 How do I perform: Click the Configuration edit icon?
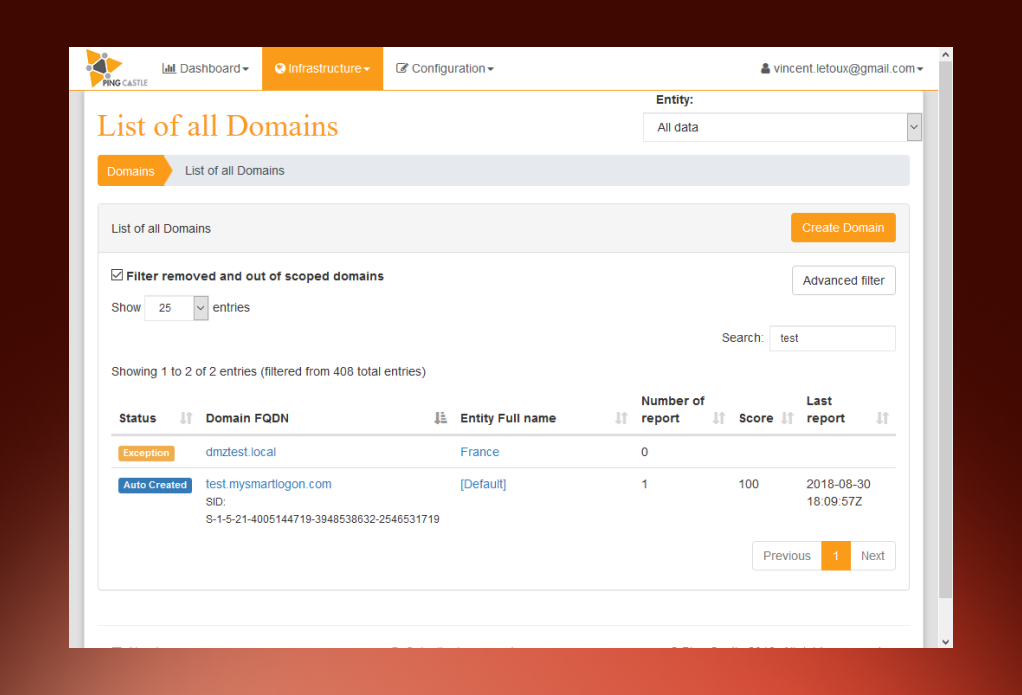click(x=402, y=68)
